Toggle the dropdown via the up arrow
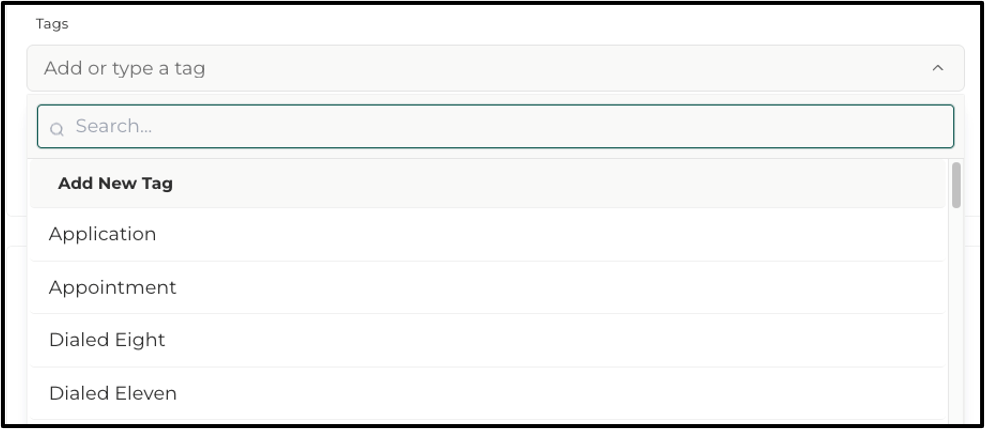The height and width of the screenshot is (429, 985). pos(937,68)
